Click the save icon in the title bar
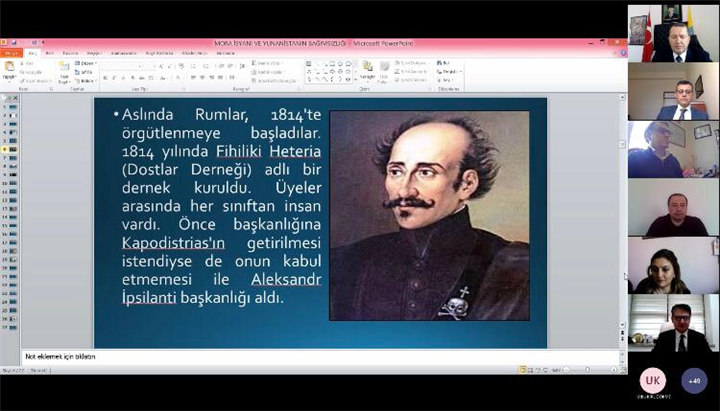 (14, 42)
